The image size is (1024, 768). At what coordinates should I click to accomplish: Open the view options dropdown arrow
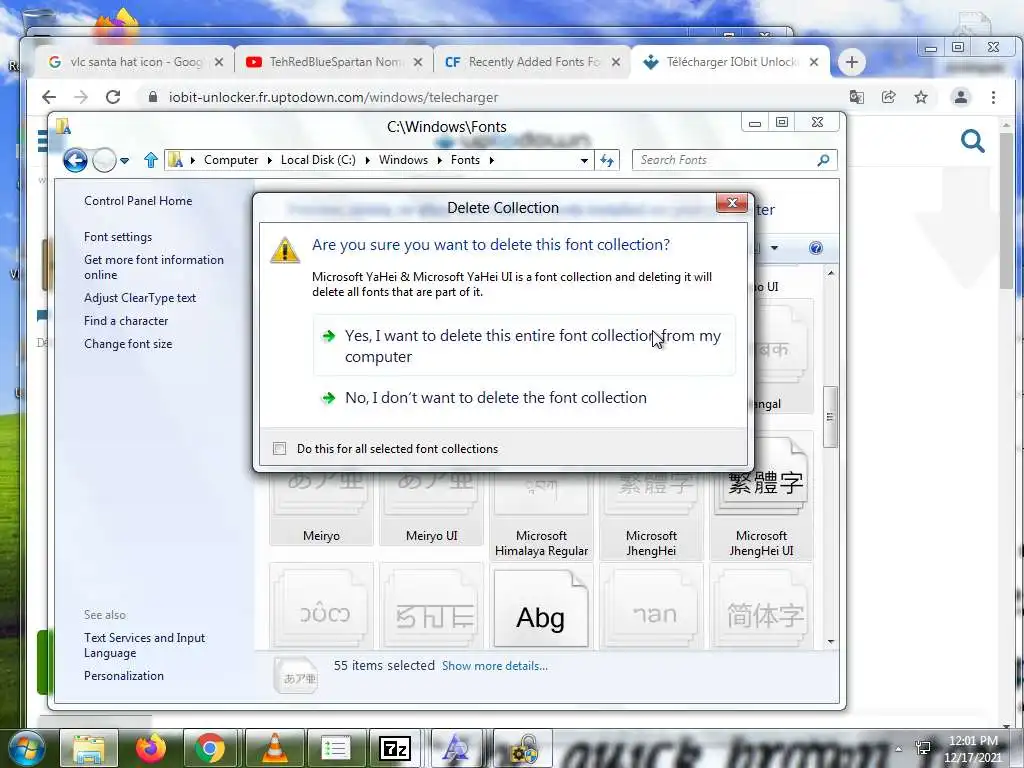[x=774, y=248]
